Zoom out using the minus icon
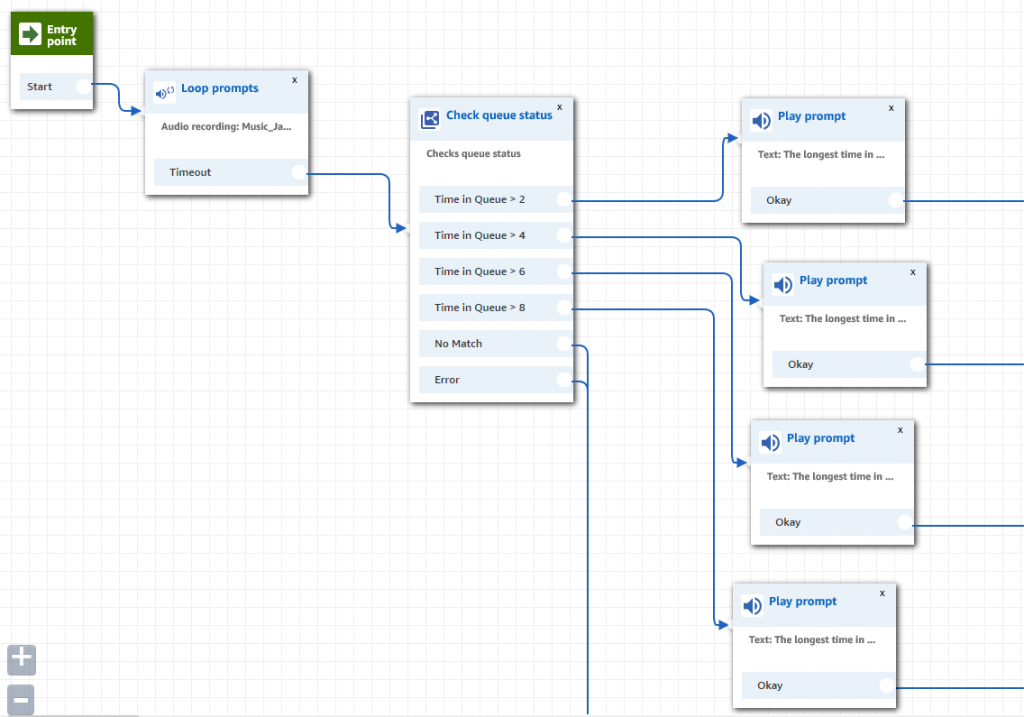This screenshot has width=1024, height=717. click(21, 699)
